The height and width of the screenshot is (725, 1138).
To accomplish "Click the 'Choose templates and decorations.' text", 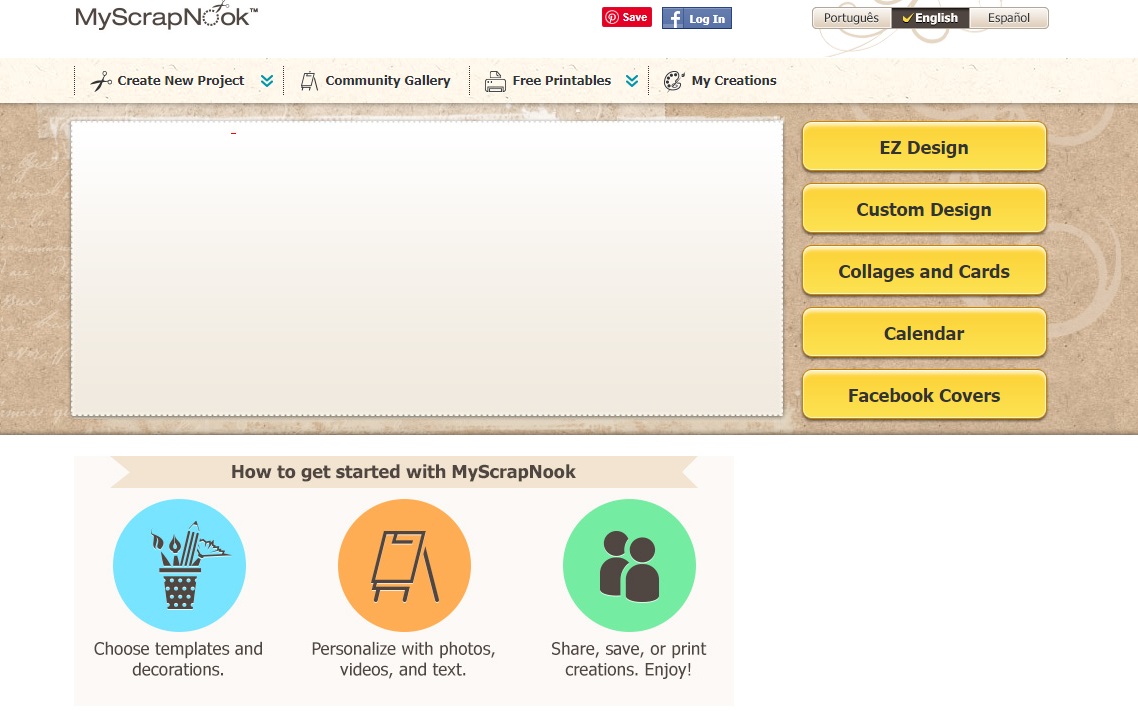I will (179, 659).
